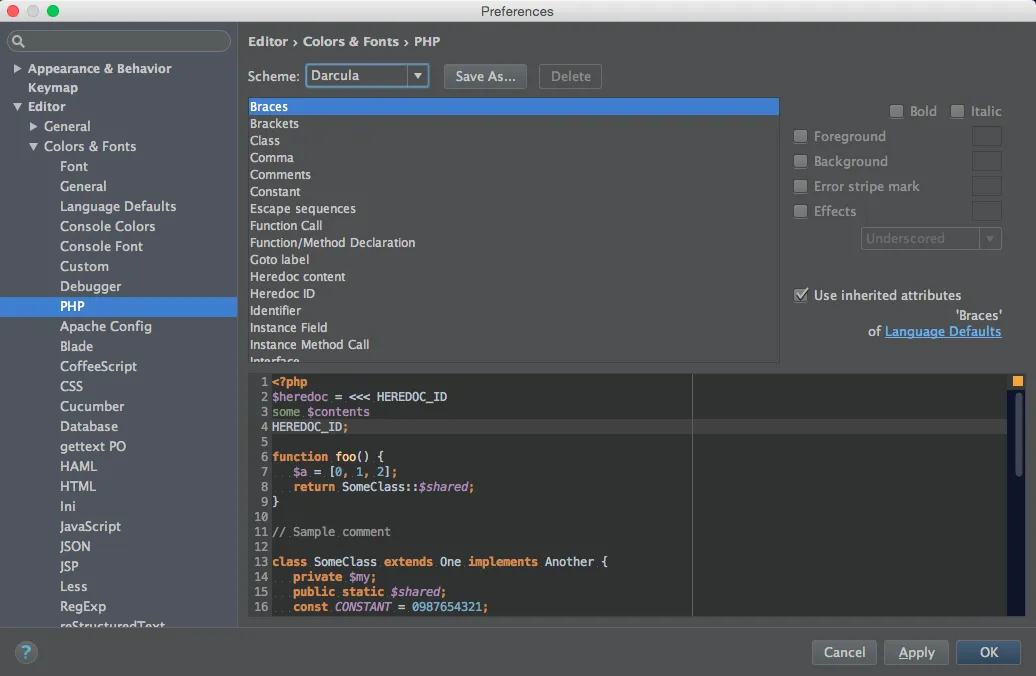This screenshot has height=676, width=1036.
Task: Uncheck Use inherited attributes
Action: pyautogui.click(x=801, y=295)
